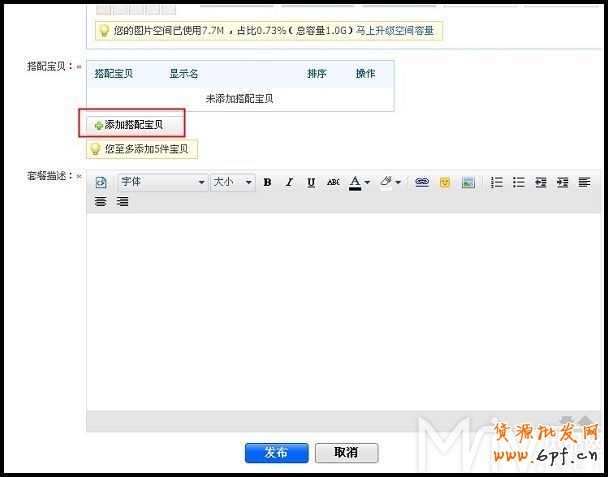The width and height of the screenshot is (608, 477).
Task: Click the 取消 cancel button
Action: [346, 453]
